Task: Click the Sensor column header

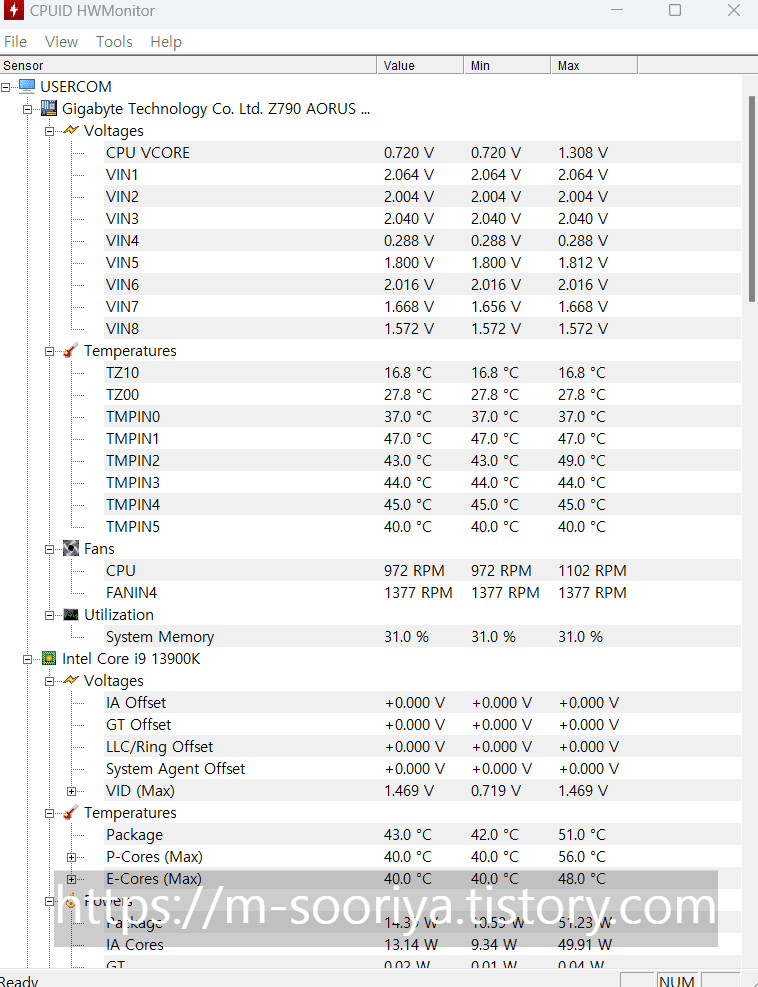Action: point(188,65)
